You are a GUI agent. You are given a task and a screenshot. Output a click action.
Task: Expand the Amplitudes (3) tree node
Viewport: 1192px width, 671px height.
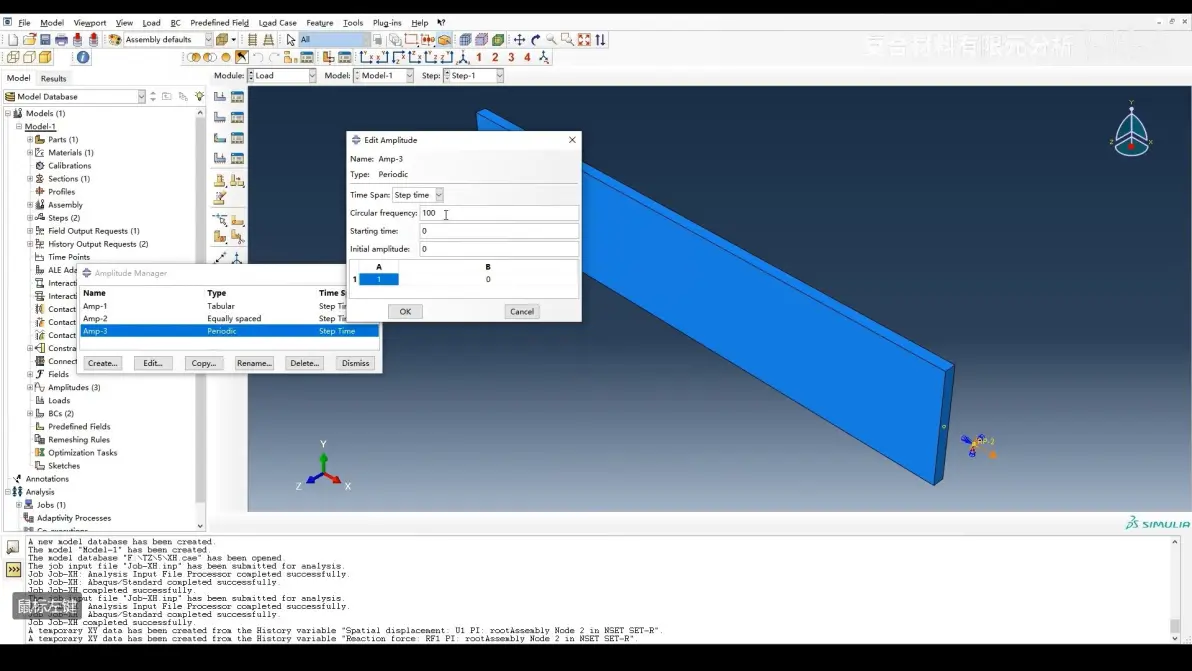point(30,388)
